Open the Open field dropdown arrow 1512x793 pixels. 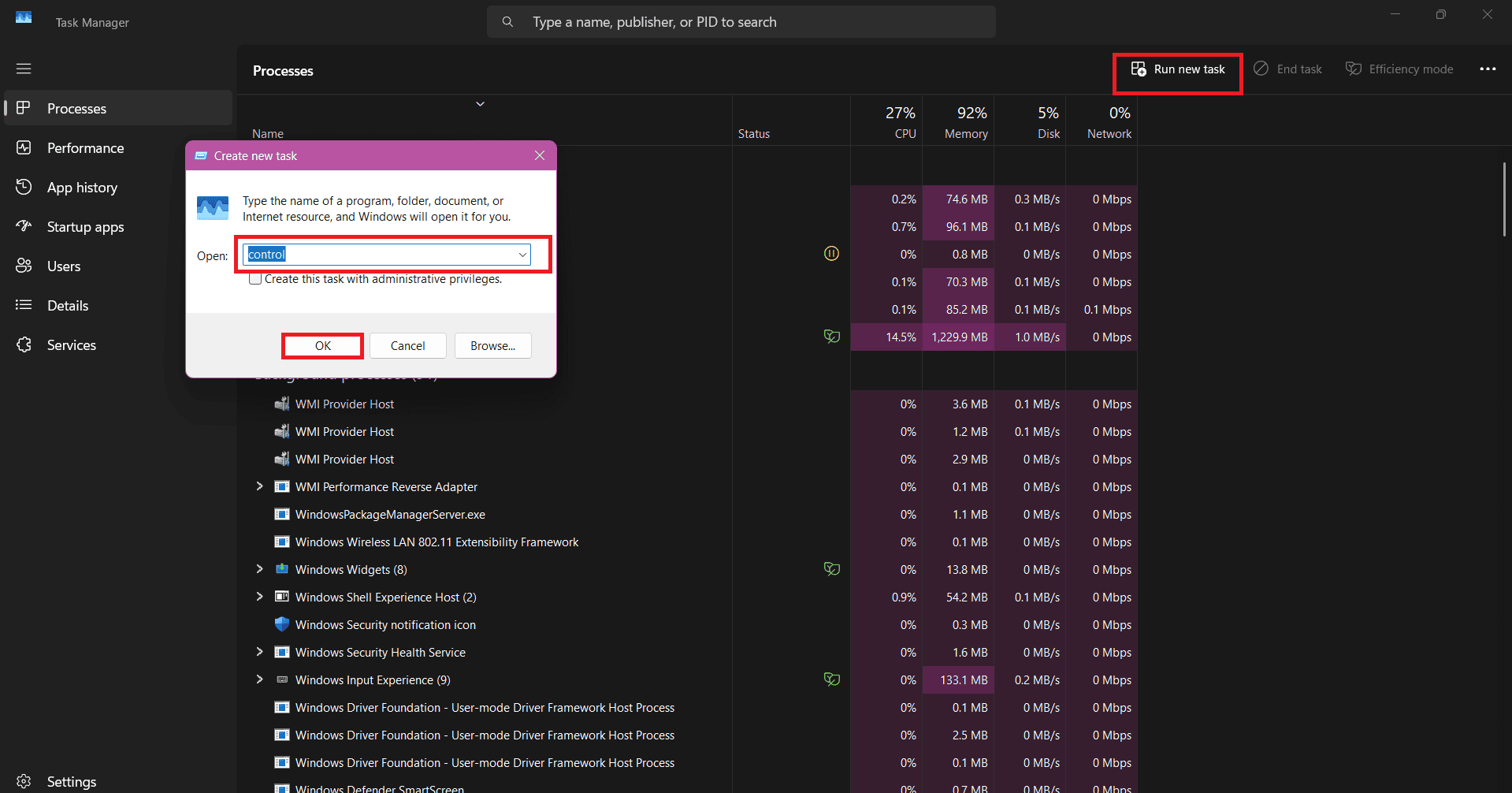point(522,254)
